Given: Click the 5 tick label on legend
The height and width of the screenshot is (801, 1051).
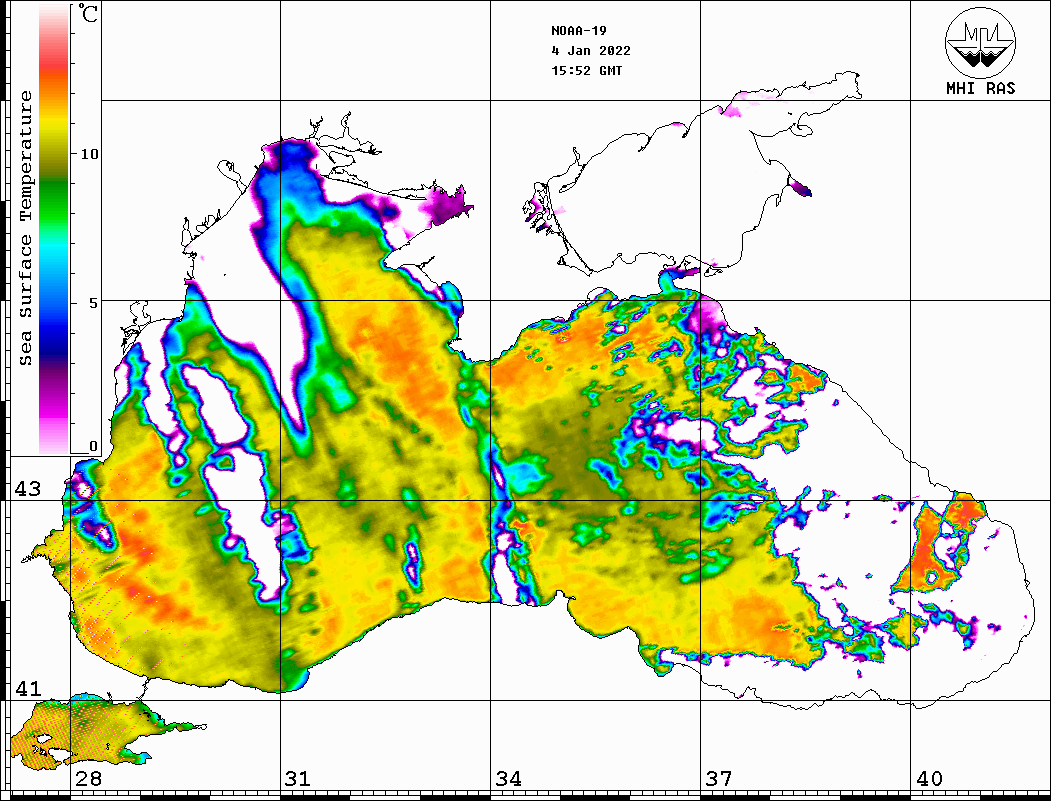Looking at the screenshot, I should pos(93,302).
